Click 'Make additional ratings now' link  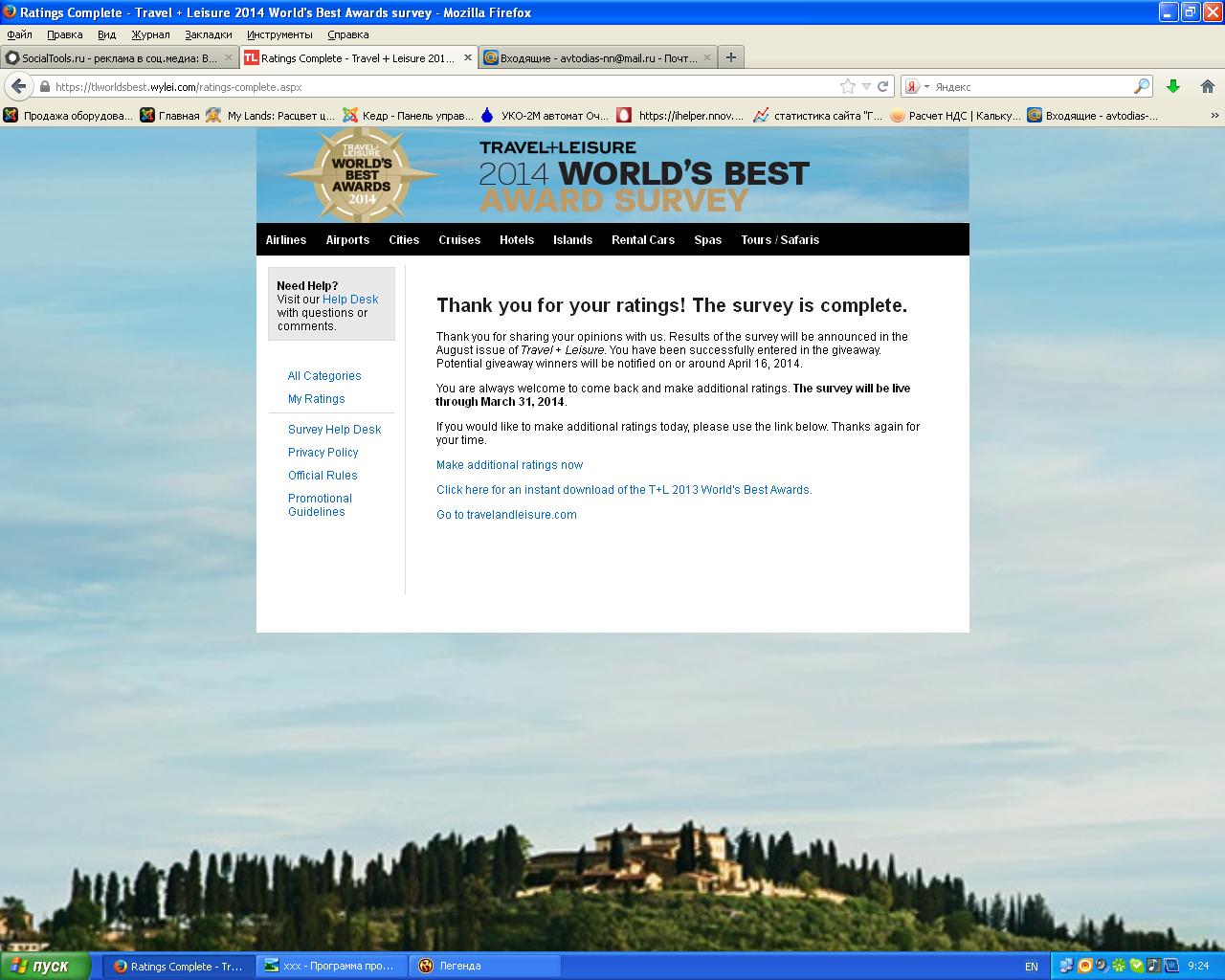point(509,465)
